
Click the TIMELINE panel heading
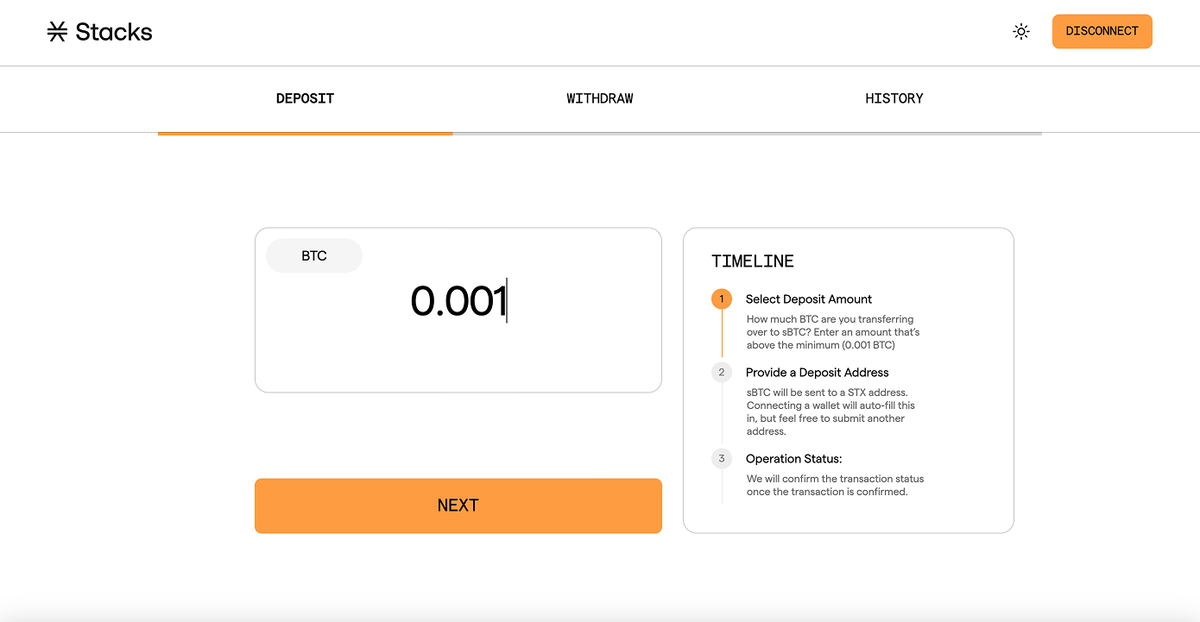[752, 261]
